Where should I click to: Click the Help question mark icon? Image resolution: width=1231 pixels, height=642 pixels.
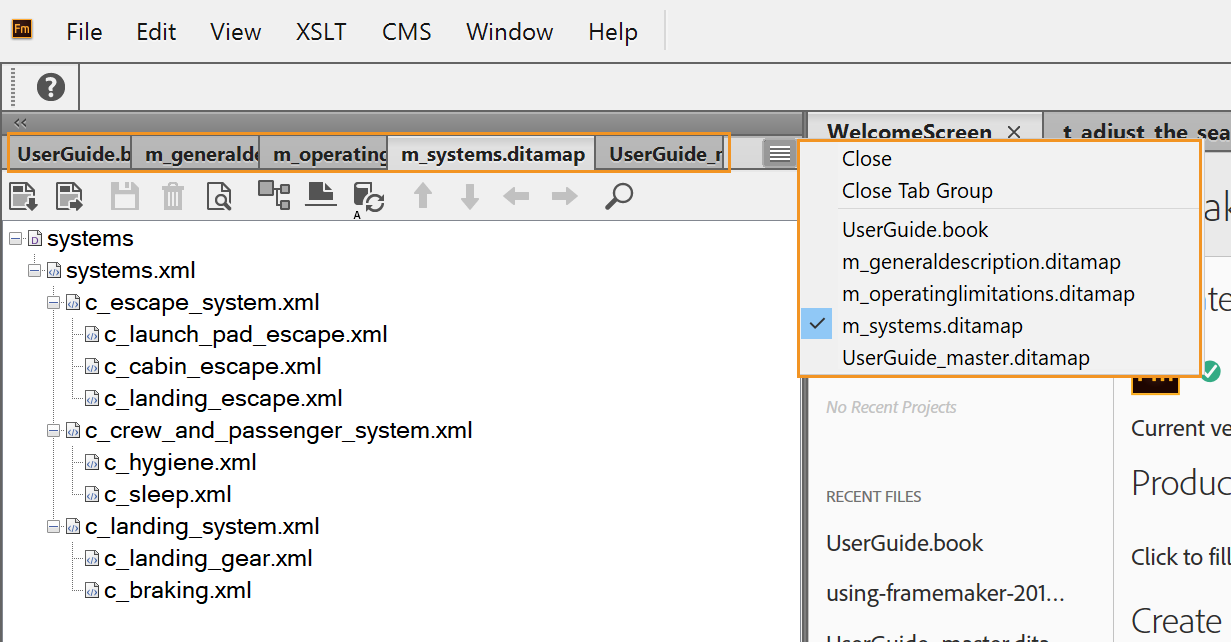tap(50, 87)
